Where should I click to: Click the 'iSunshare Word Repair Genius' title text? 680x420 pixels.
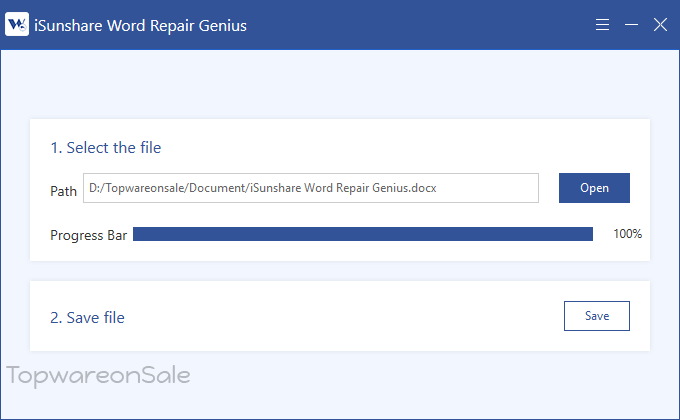coord(141,26)
